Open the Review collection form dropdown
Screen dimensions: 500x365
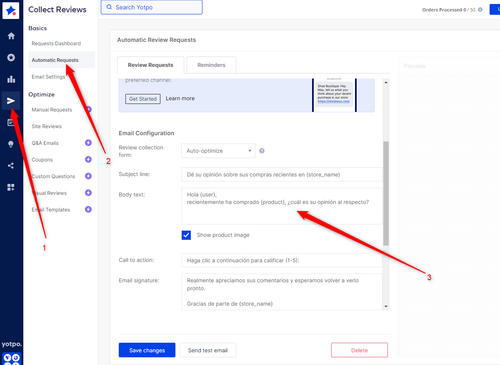[218, 151]
